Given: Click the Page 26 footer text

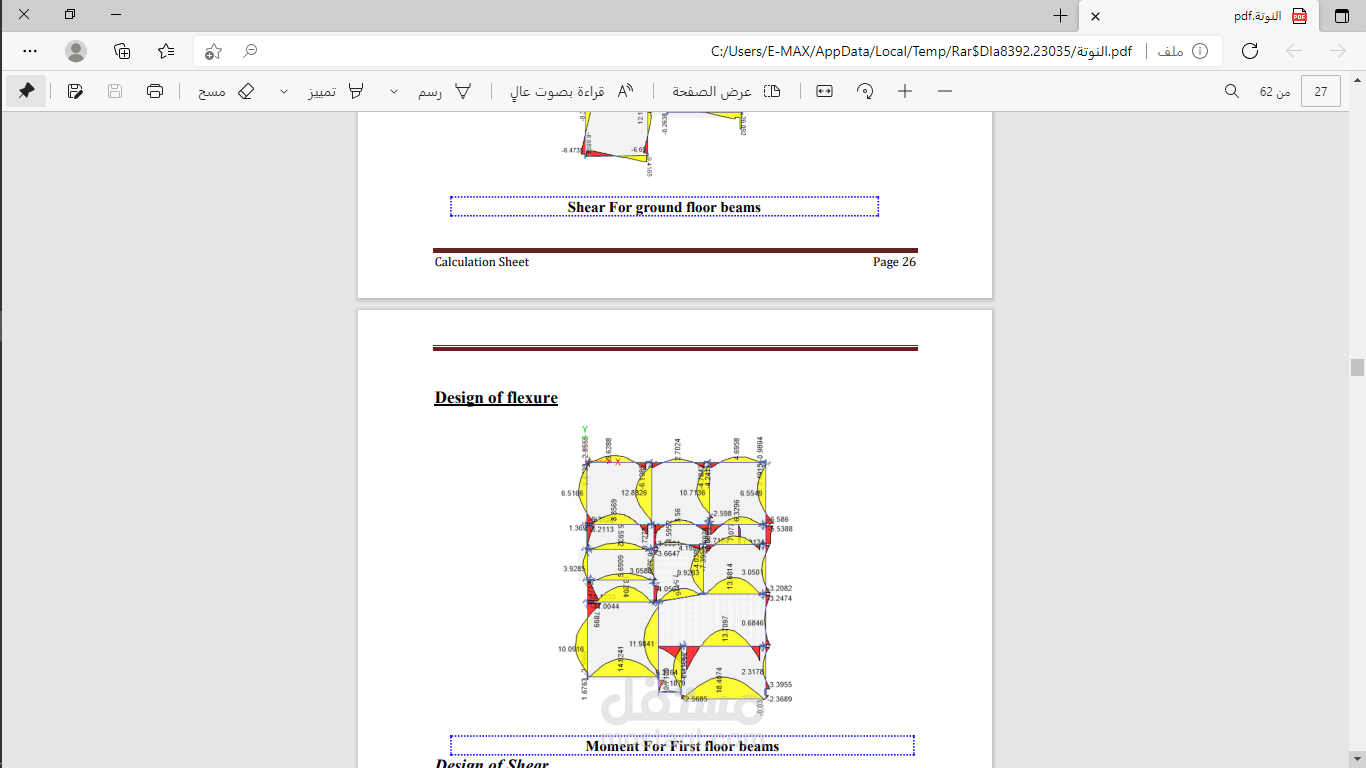Looking at the screenshot, I should (894, 262).
